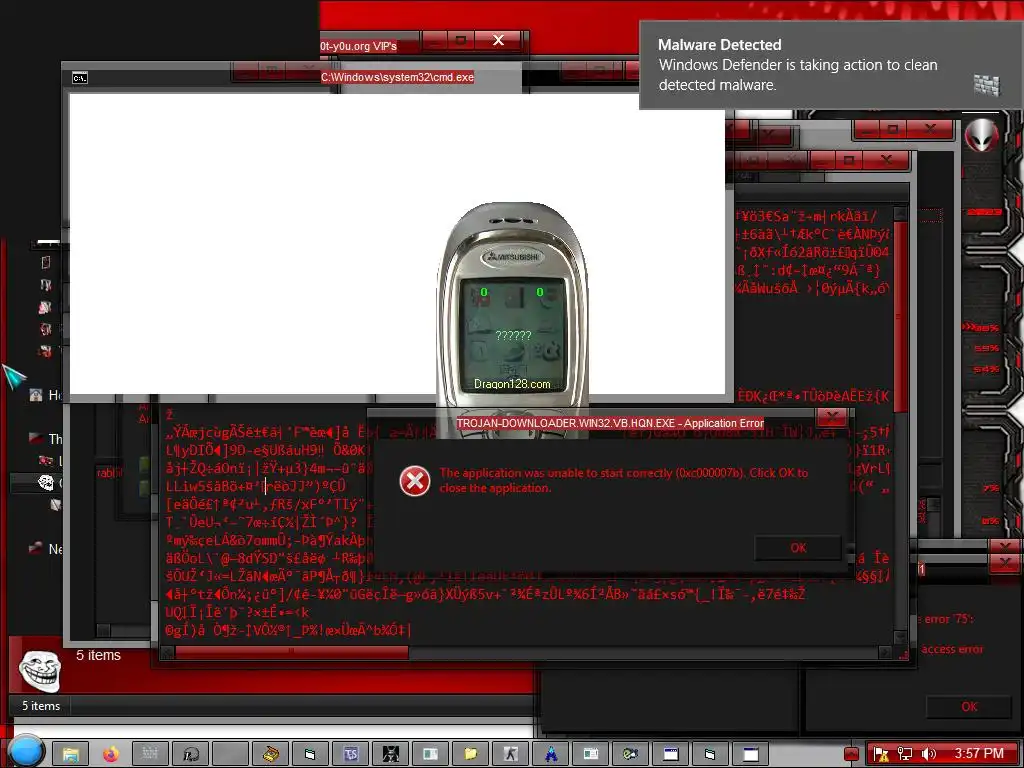1024x768 pixels.
Task: Open the yellow briefcase-like taskbar app
Action: click(270, 754)
